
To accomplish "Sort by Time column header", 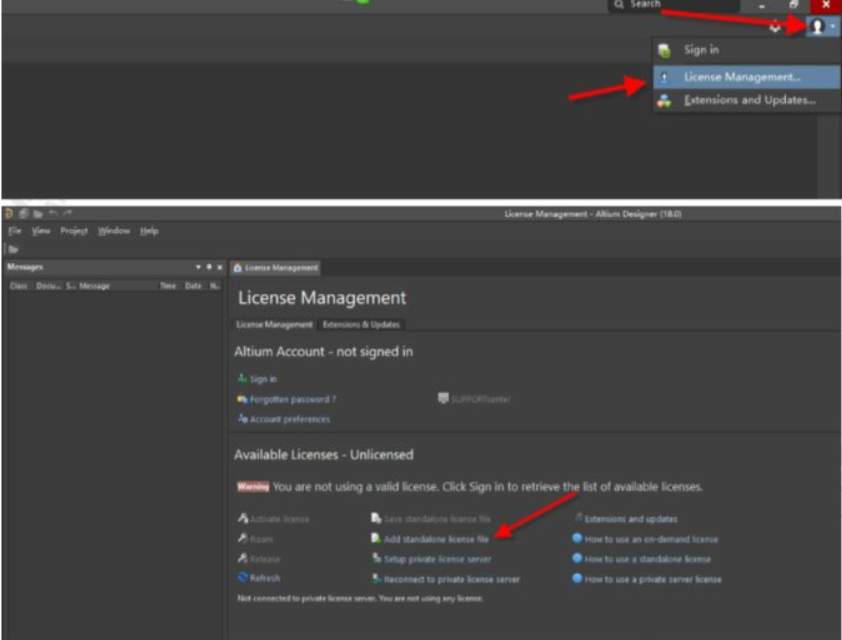I will [168, 286].
